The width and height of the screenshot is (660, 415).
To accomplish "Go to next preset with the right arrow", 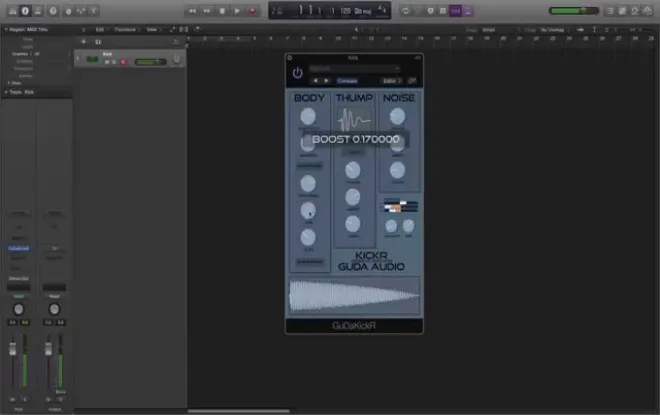I will [x=326, y=80].
